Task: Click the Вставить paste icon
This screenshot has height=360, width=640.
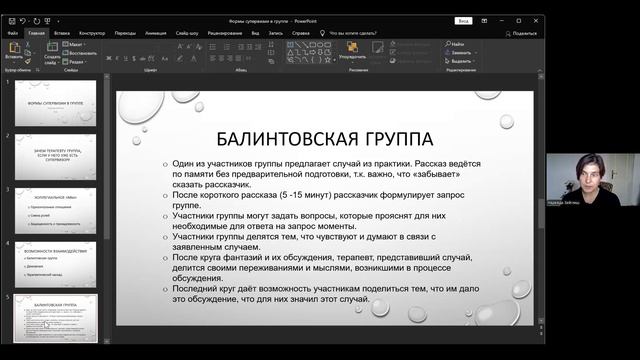Action: [x=14, y=48]
